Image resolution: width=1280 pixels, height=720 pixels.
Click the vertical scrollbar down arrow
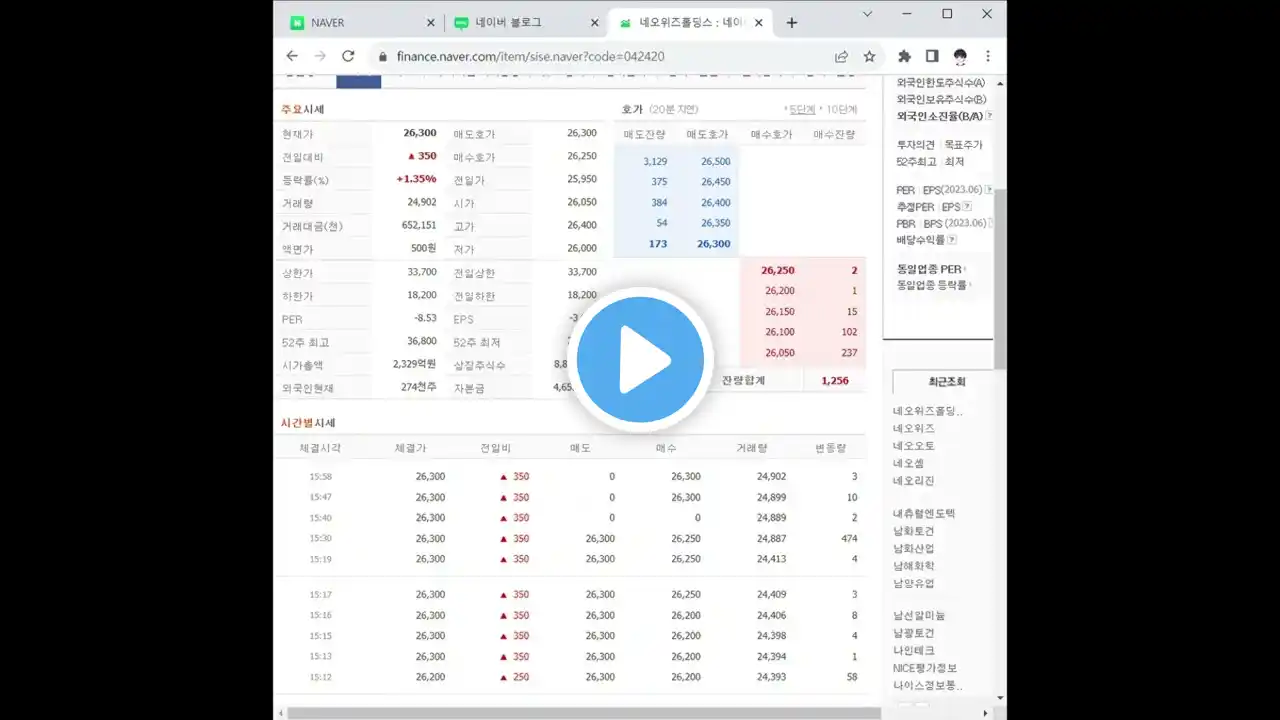(1000, 699)
